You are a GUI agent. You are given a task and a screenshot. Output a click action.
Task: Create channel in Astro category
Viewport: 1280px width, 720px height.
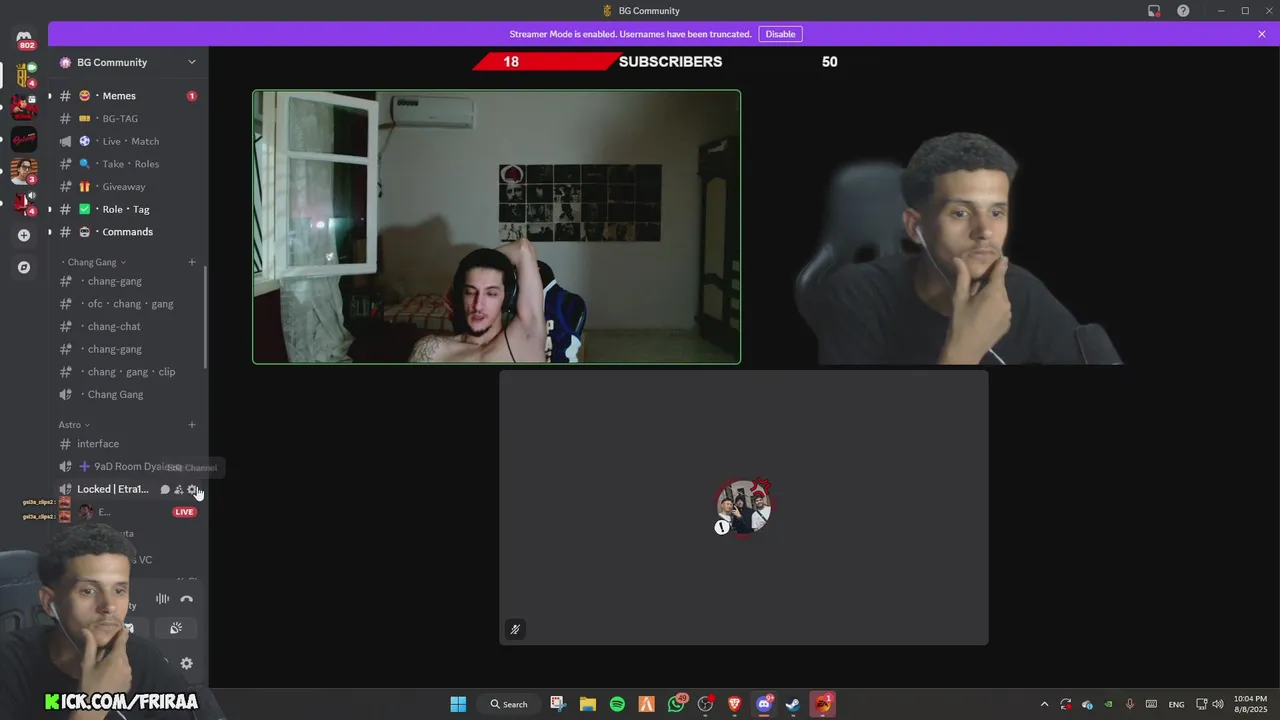192,425
